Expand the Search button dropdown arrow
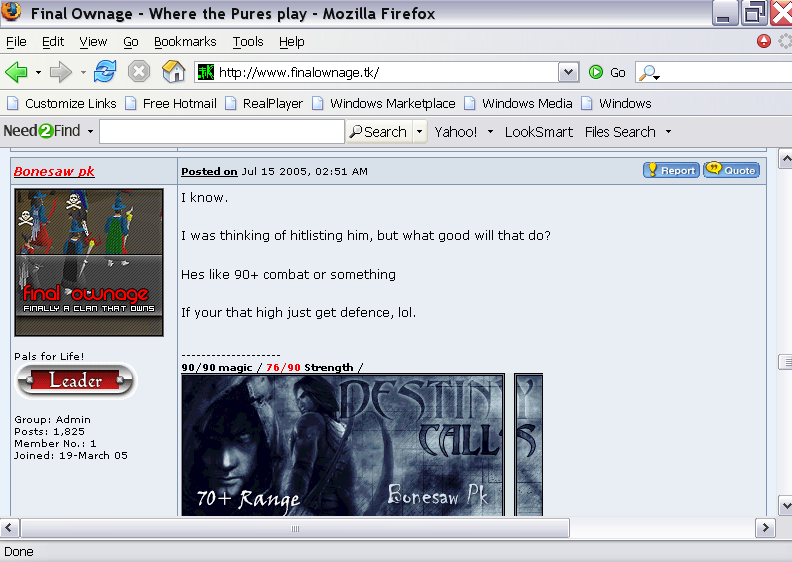 pos(419,132)
